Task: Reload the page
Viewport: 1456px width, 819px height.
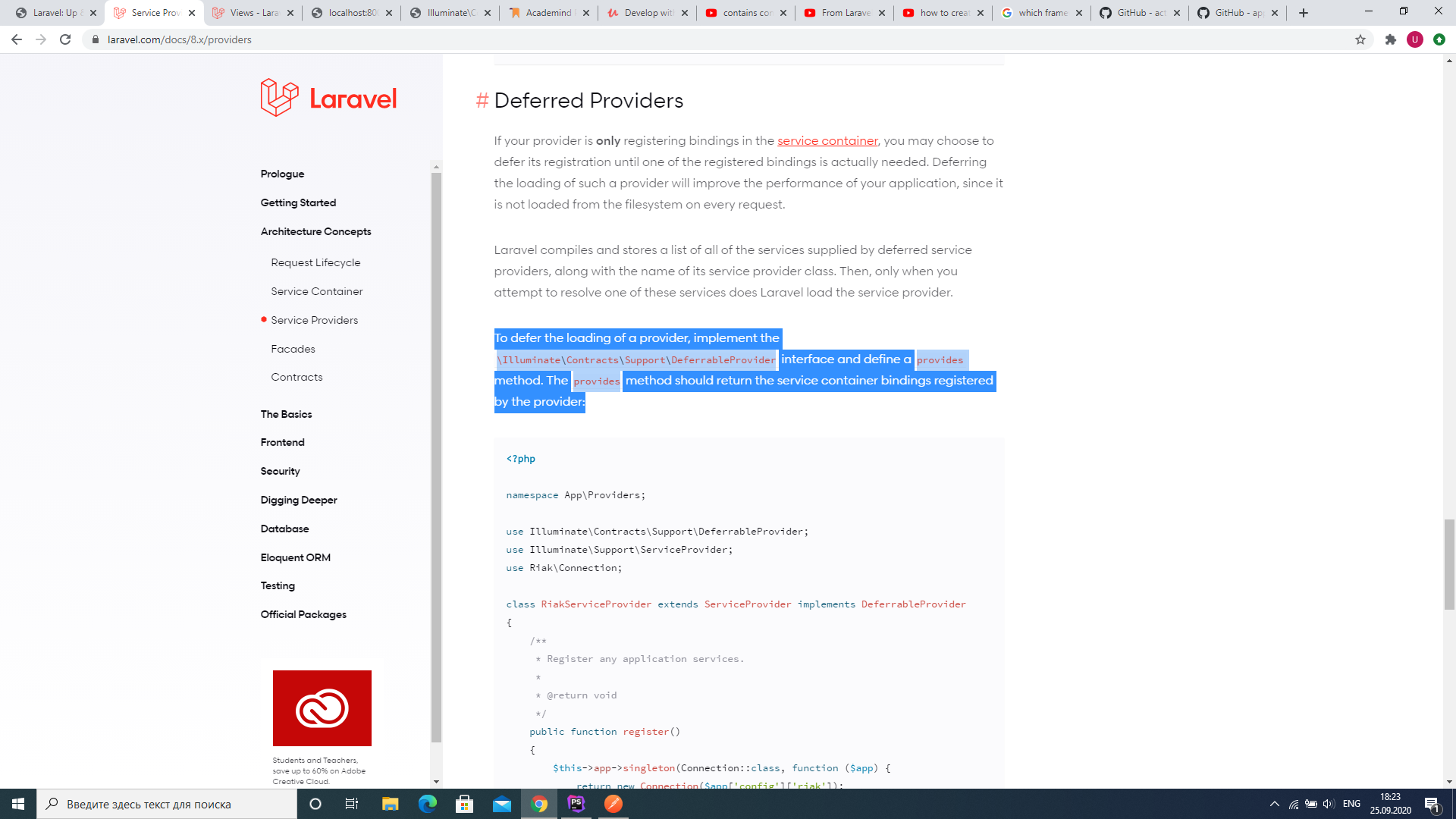Action: click(65, 39)
